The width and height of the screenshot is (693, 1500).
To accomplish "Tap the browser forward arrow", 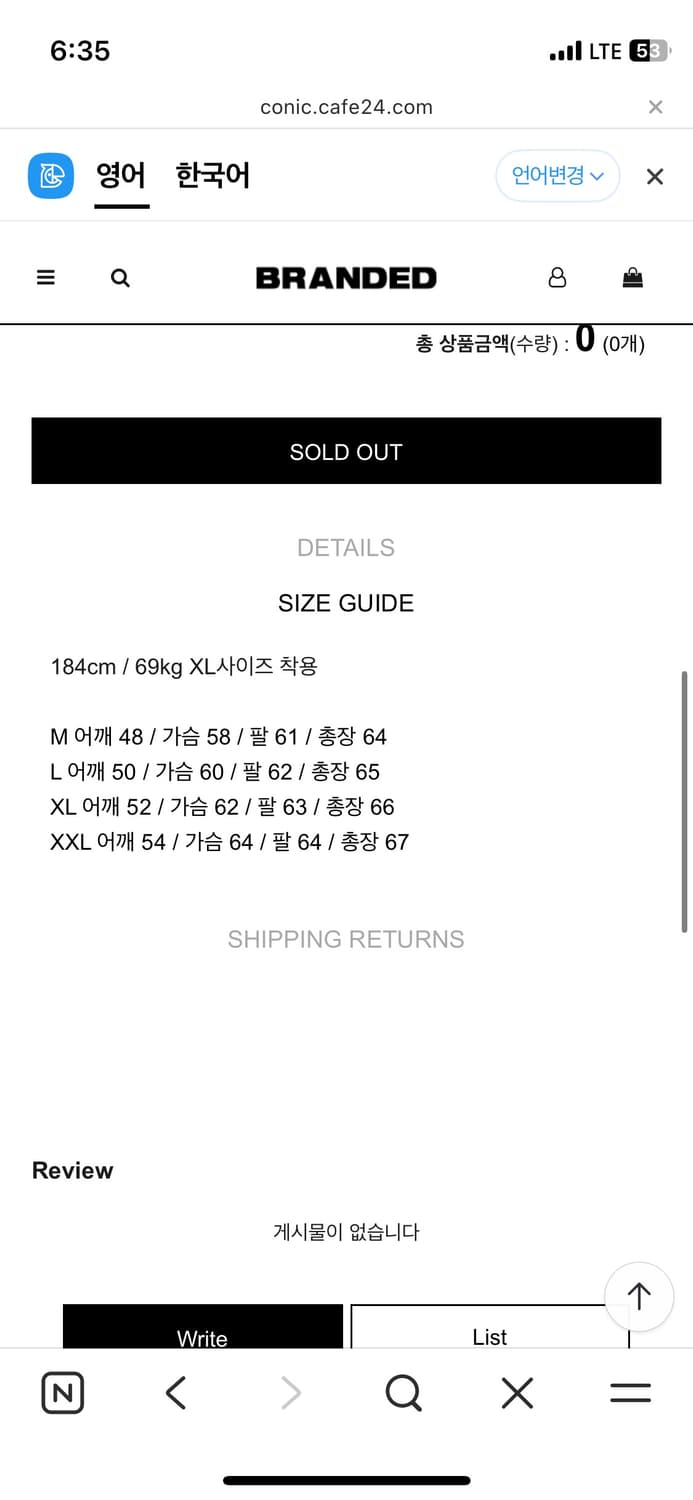I will point(290,1393).
